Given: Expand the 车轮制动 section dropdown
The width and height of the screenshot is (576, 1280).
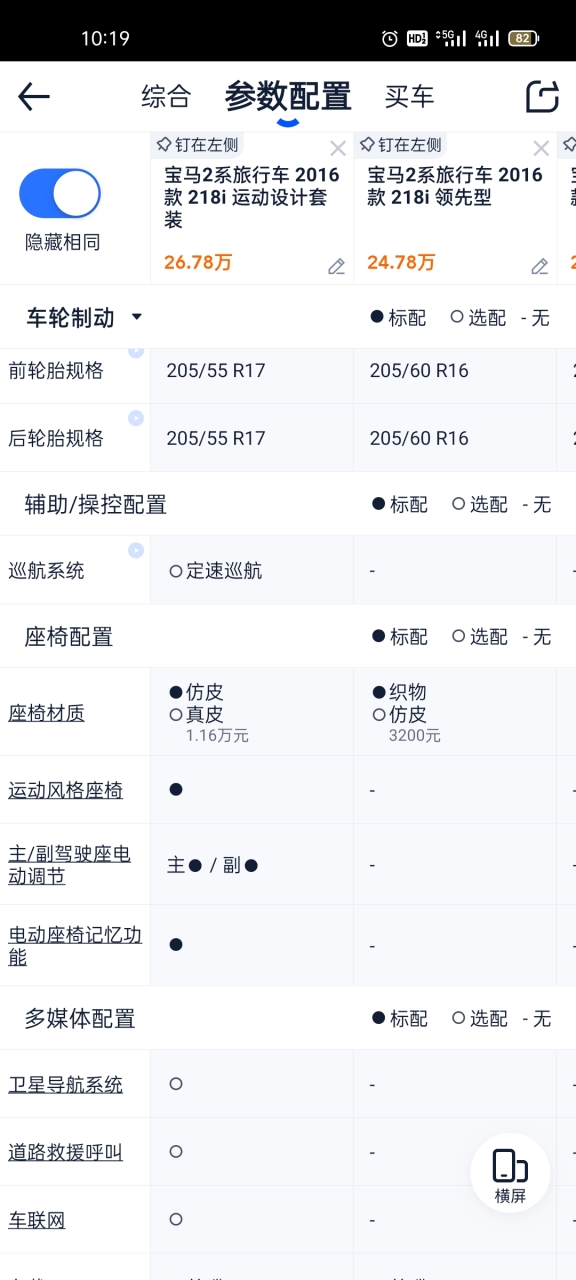Looking at the screenshot, I should (137, 317).
